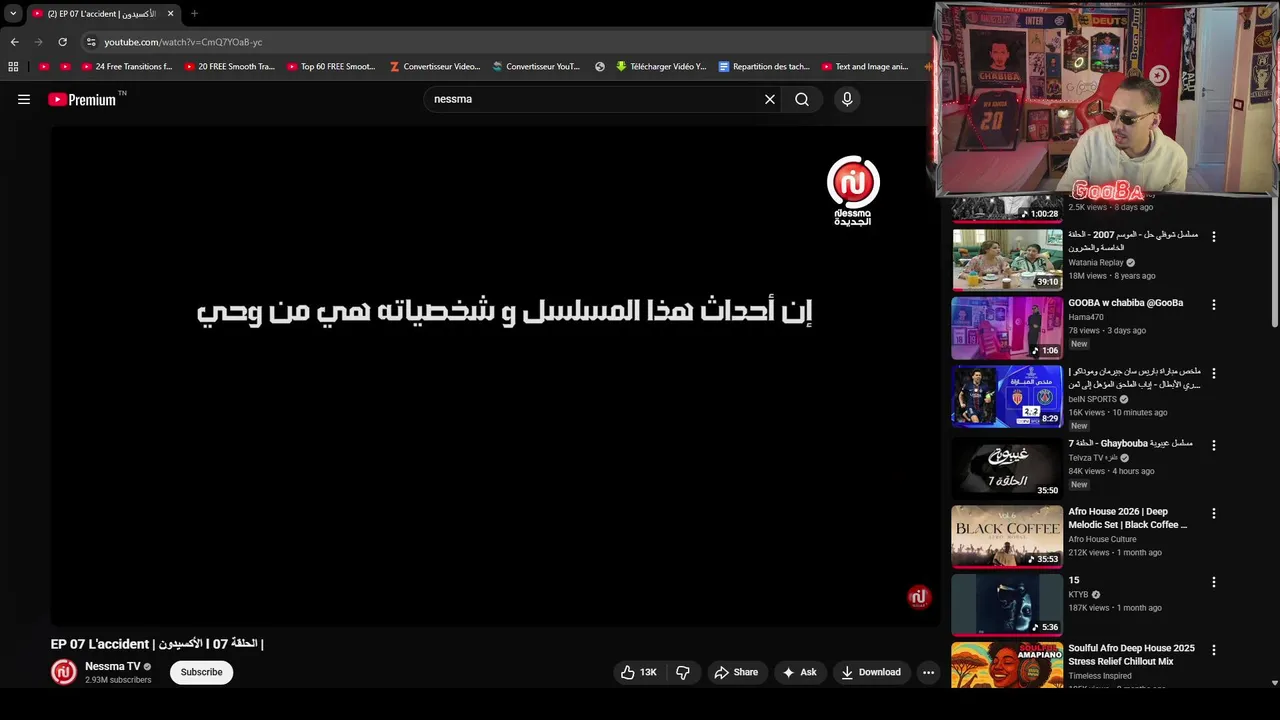The width and height of the screenshot is (1280, 720).
Task: Go back with the browser back arrow
Action: pos(14,42)
